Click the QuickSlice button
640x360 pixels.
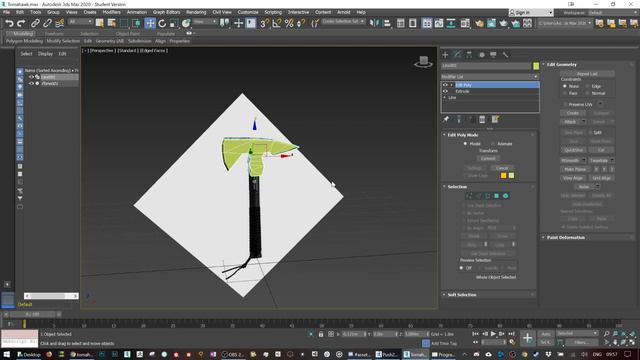click(573, 150)
